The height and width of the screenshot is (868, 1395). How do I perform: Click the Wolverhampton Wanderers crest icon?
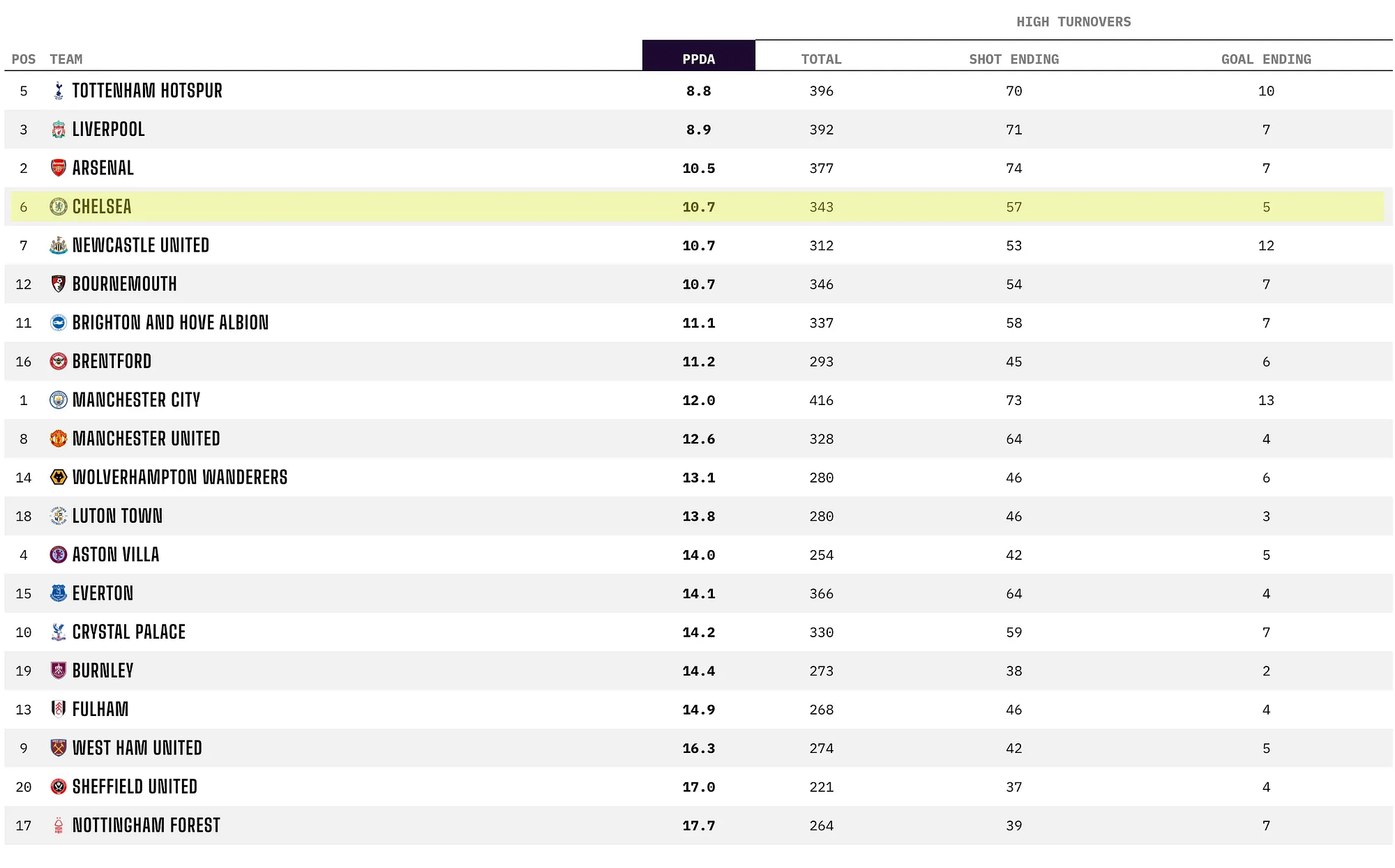pyautogui.click(x=59, y=478)
